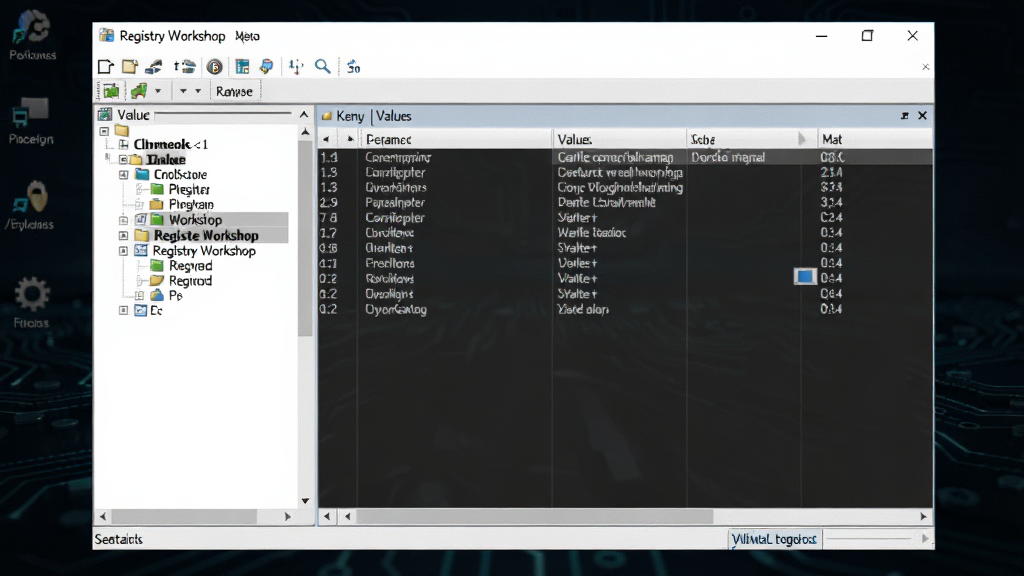Image resolution: width=1024 pixels, height=576 pixels.
Task: Select the blue table layout icon
Action: tap(242, 67)
